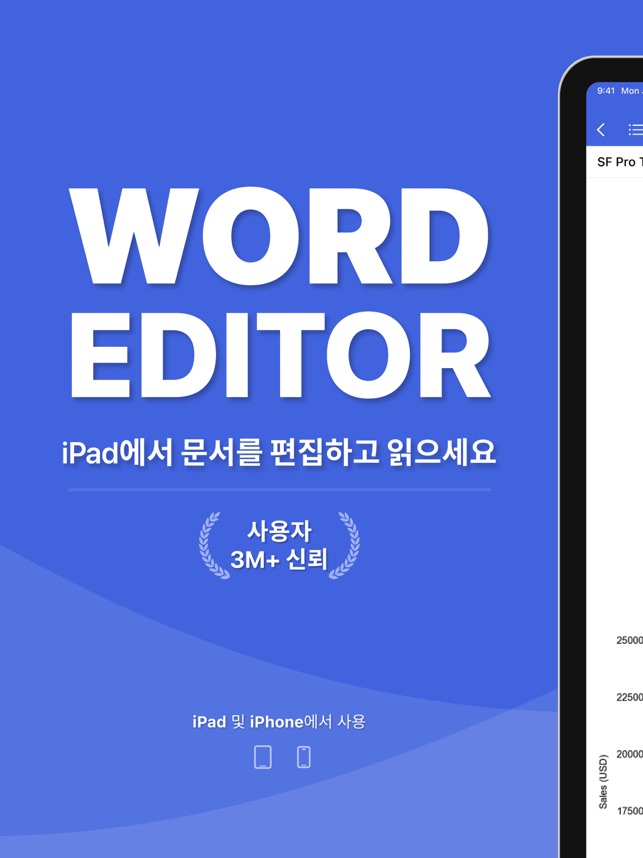The height and width of the screenshot is (858, 643).
Task: Tap the back chevron in iPad app
Action: tap(601, 130)
